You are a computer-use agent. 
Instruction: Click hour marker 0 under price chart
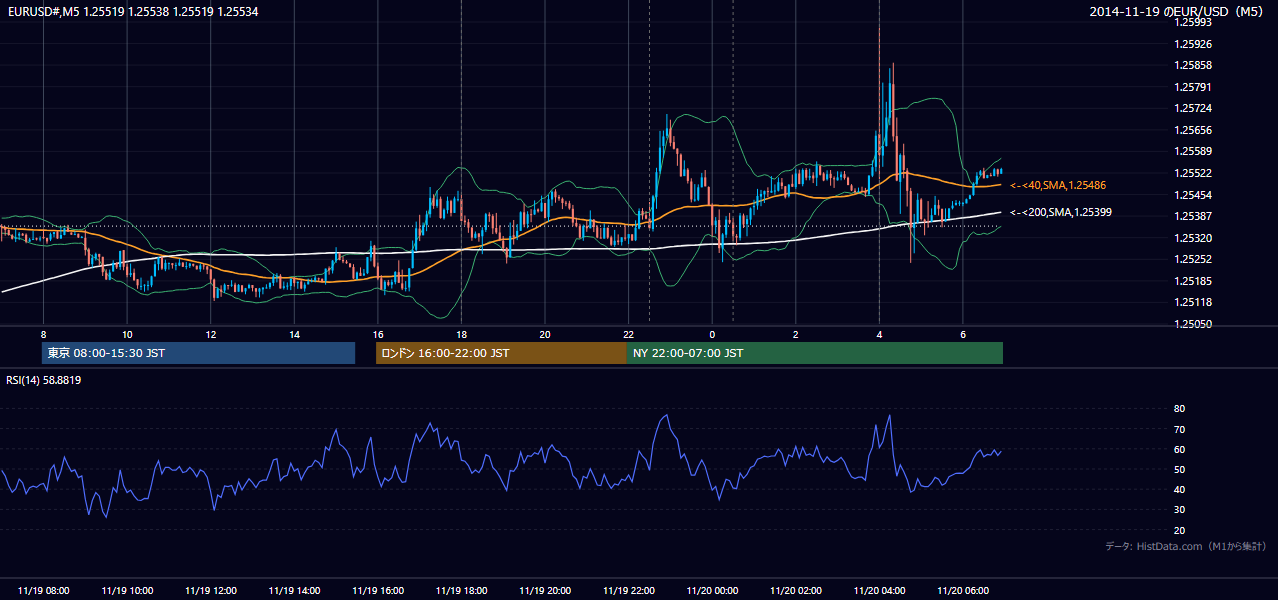[x=712, y=334]
